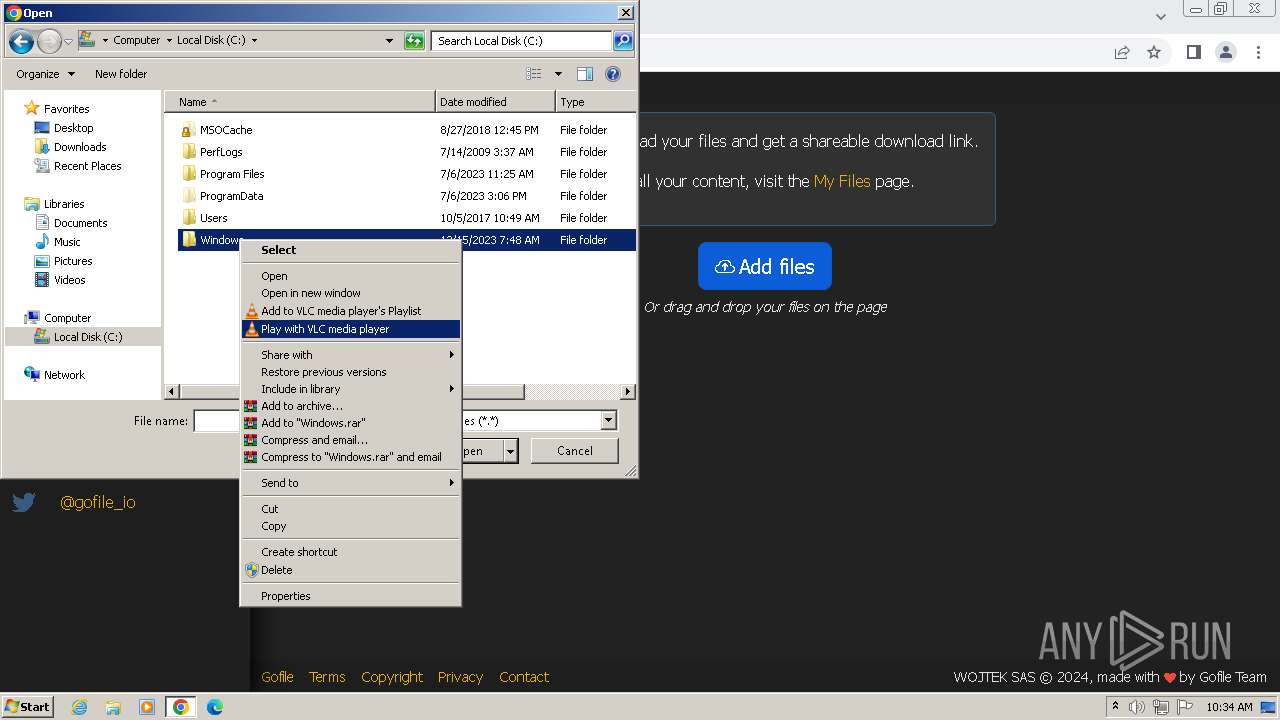Image resolution: width=1280 pixels, height=720 pixels.
Task: Click New folder button
Action: click(121, 74)
